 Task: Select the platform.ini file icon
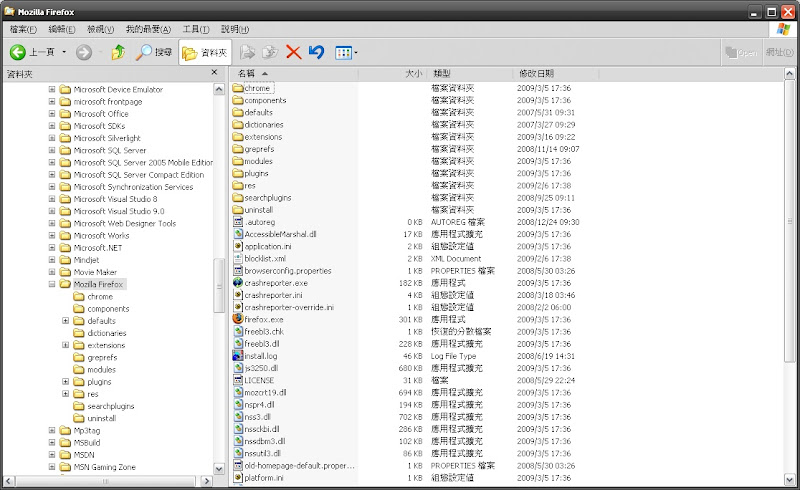[238, 478]
